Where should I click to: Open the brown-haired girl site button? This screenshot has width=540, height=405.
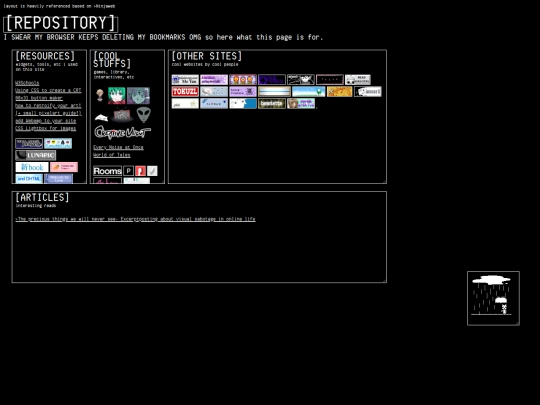point(301,103)
